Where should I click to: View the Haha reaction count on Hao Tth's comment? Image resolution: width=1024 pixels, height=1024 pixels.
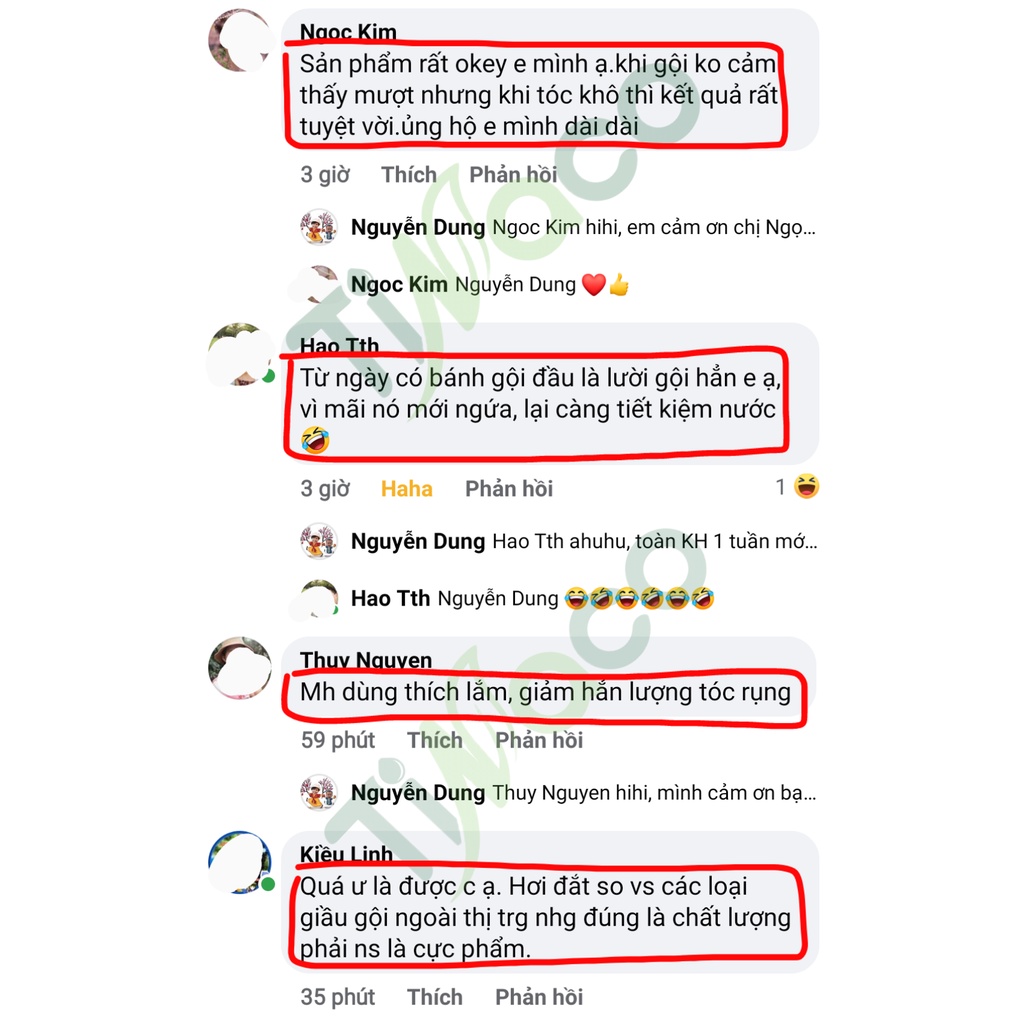797,487
